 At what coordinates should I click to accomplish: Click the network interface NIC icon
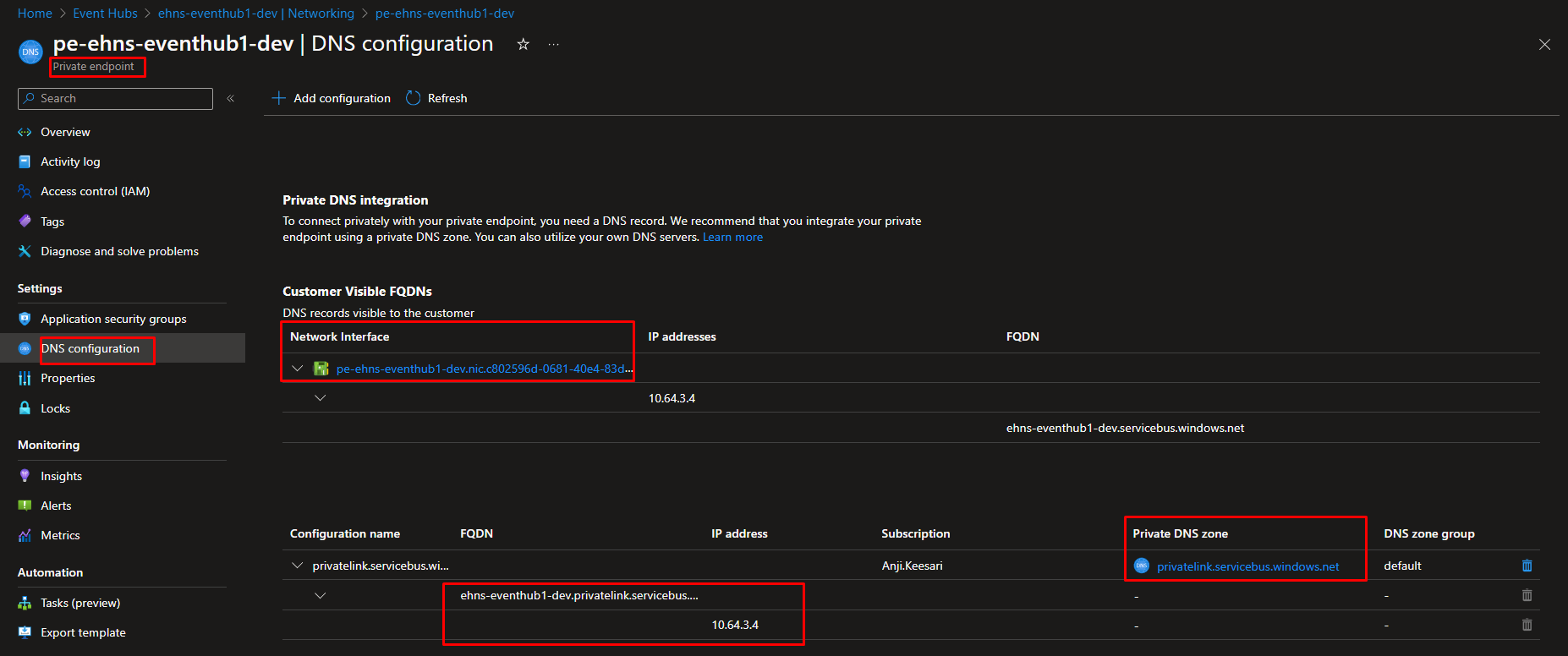(x=321, y=369)
